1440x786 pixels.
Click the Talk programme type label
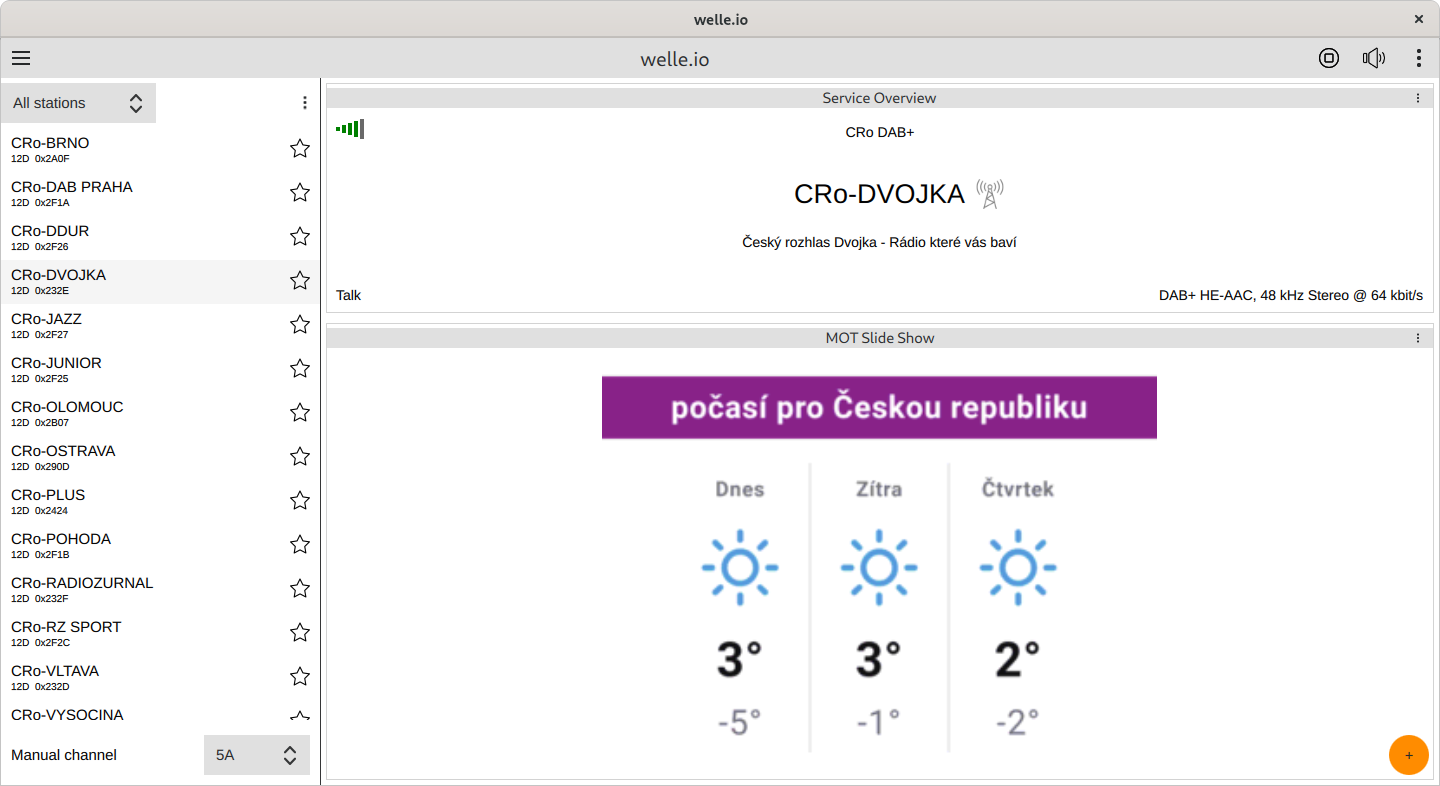pos(349,295)
